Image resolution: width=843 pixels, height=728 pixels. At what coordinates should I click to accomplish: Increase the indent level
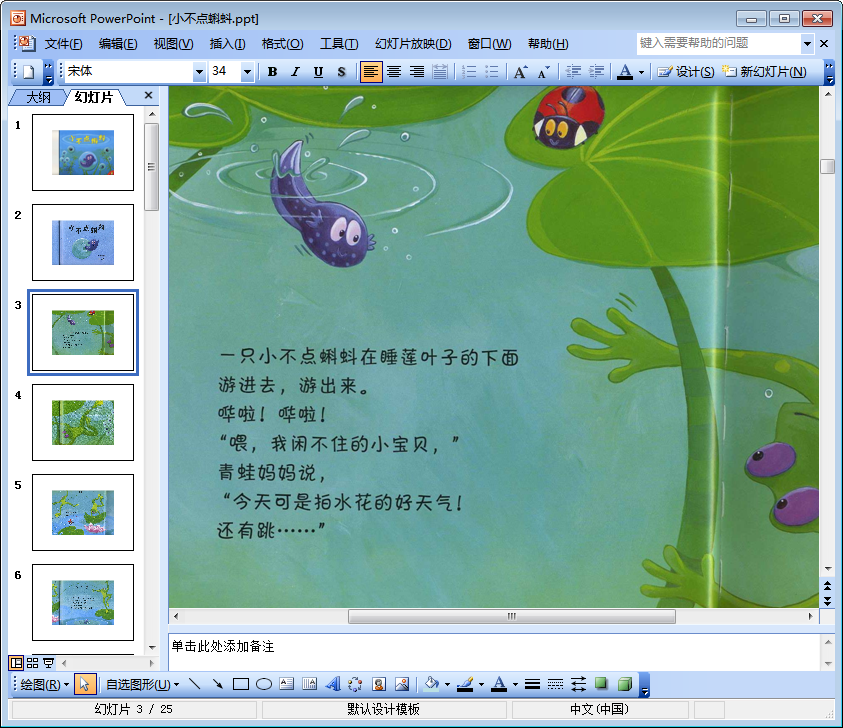tap(596, 72)
